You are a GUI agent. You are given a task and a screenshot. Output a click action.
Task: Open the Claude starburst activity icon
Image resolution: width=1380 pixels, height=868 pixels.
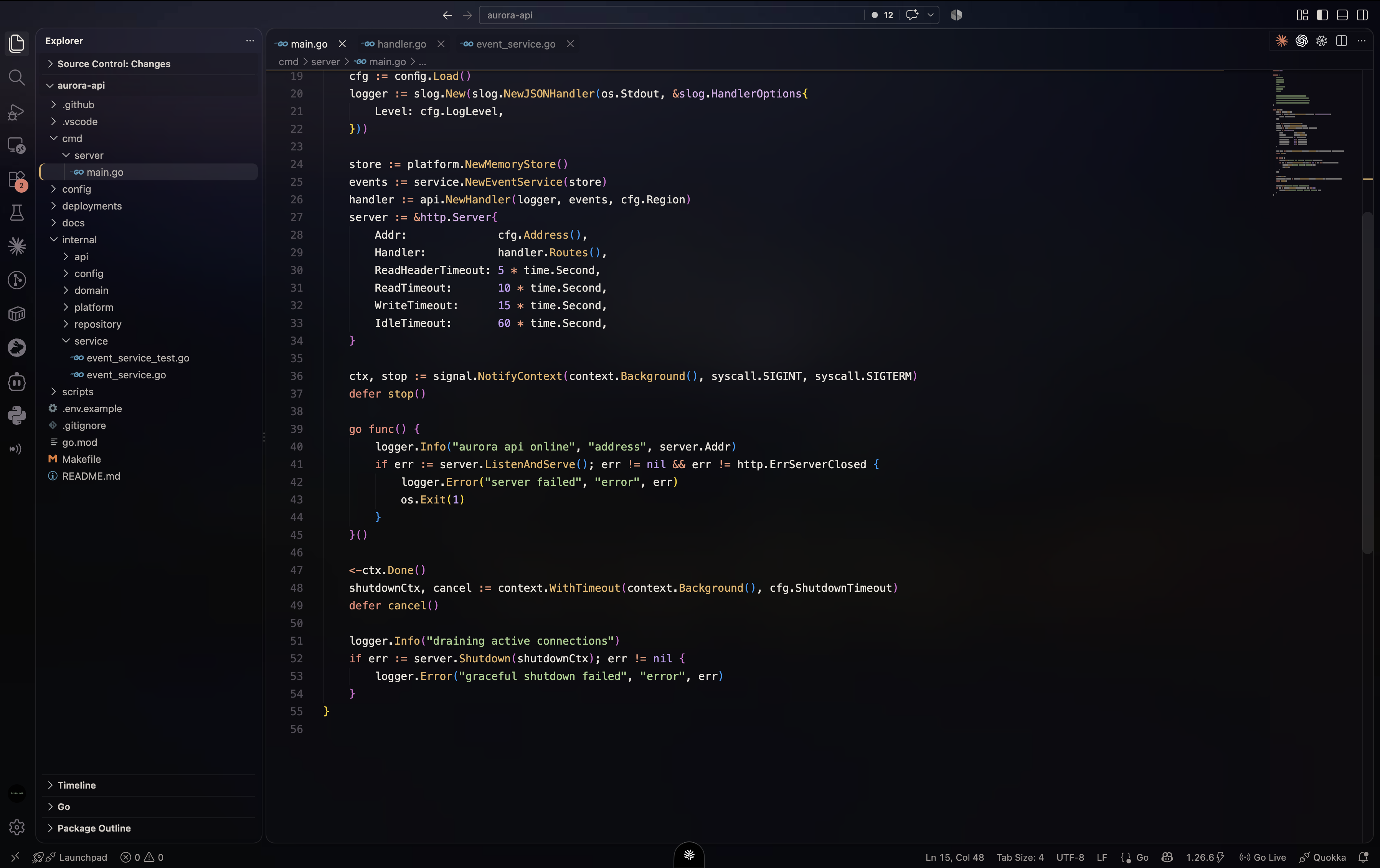pyautogui.click(x=17, y=246)
